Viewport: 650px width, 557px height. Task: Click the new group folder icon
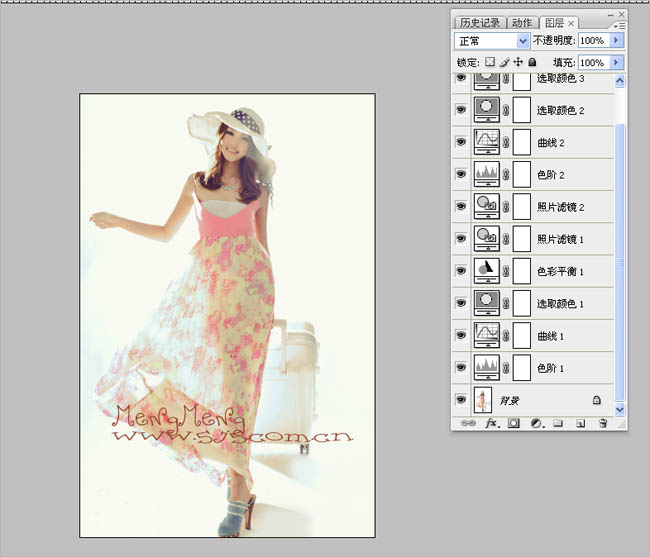558,423
